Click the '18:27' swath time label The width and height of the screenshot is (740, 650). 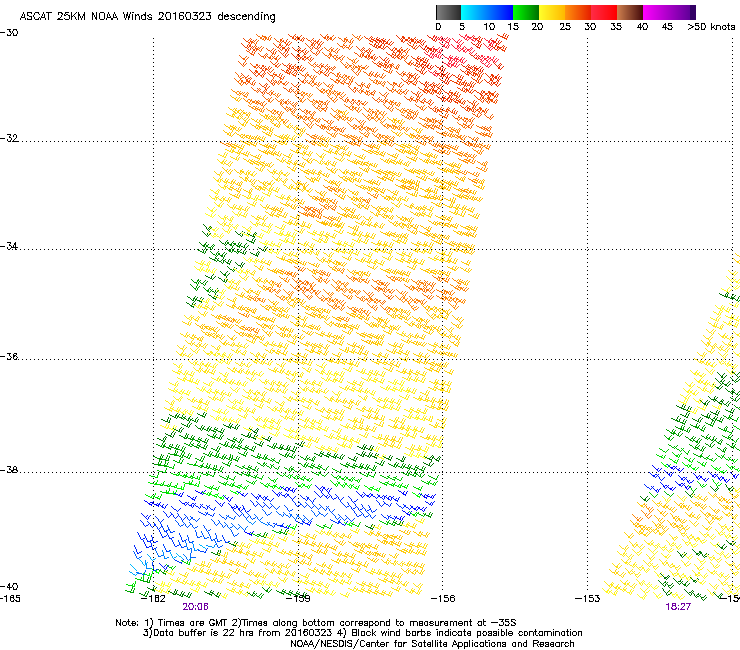678,607
